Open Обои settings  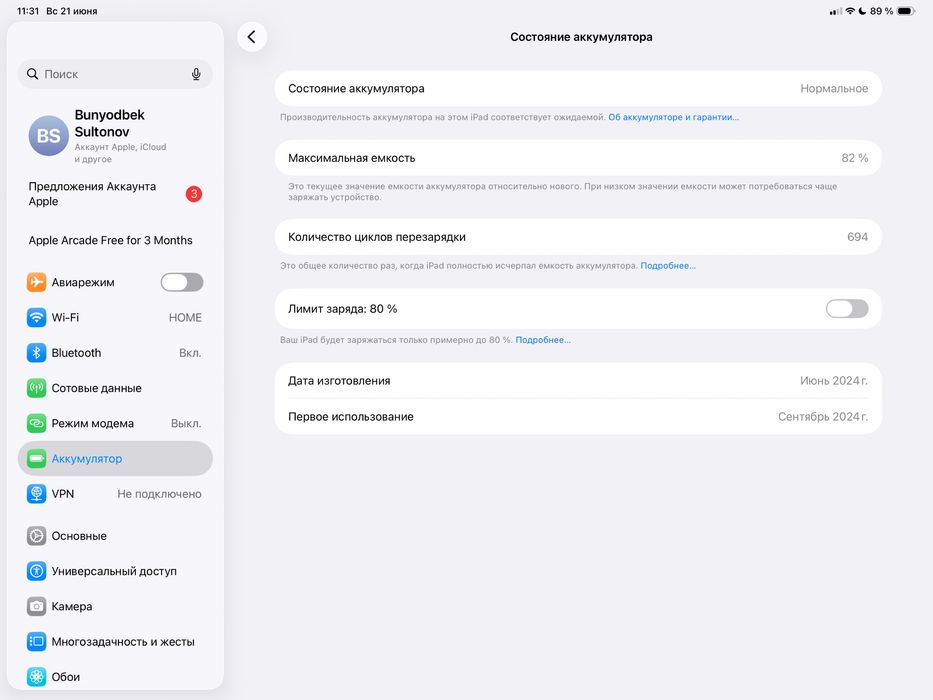[115, 677]
